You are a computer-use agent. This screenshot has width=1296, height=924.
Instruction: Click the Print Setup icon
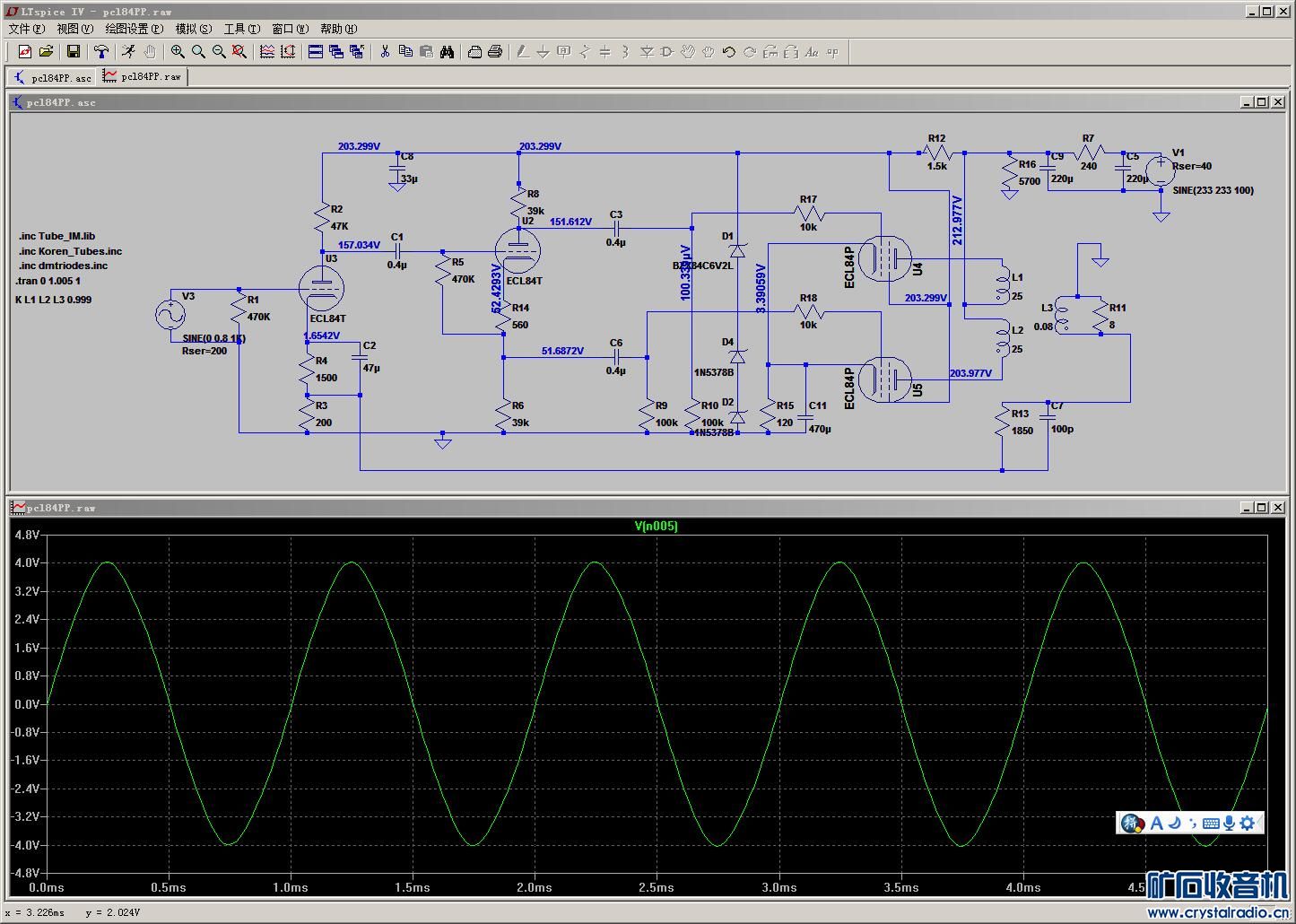(474, 52)
